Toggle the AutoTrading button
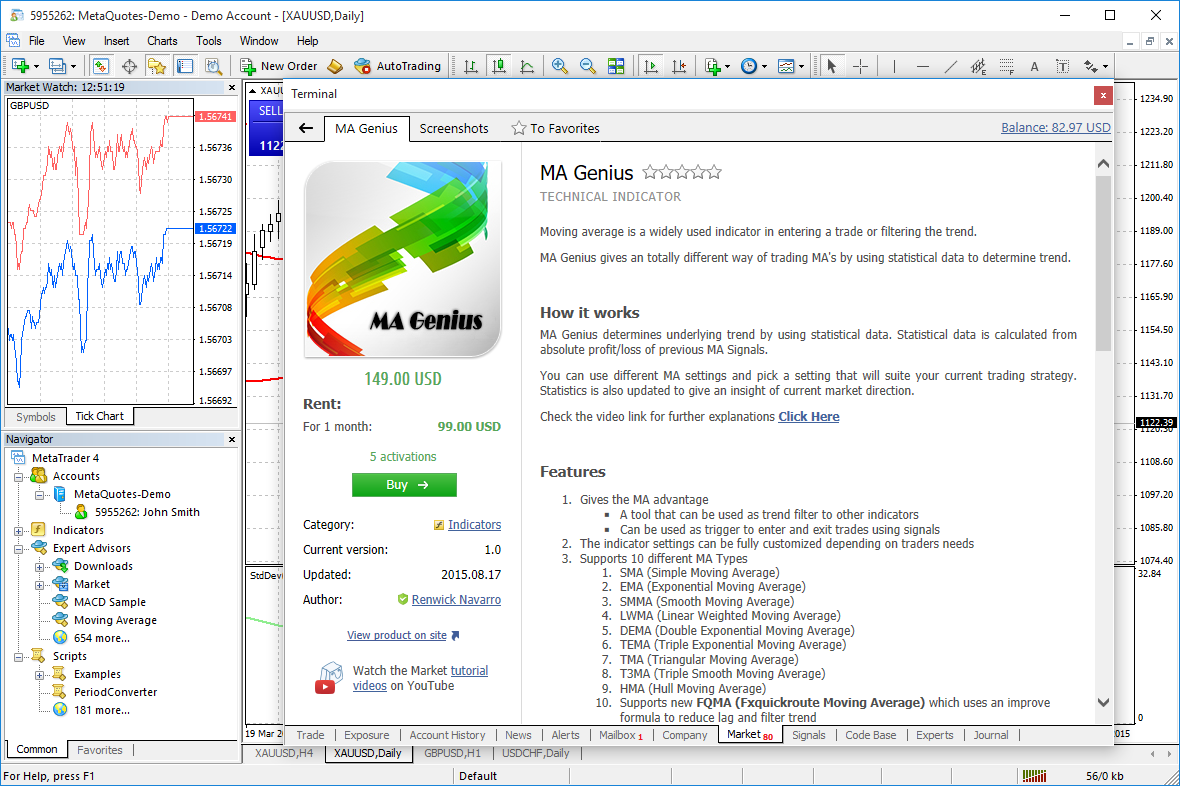The image size is (1180, 786). click(x=397, y=66)
